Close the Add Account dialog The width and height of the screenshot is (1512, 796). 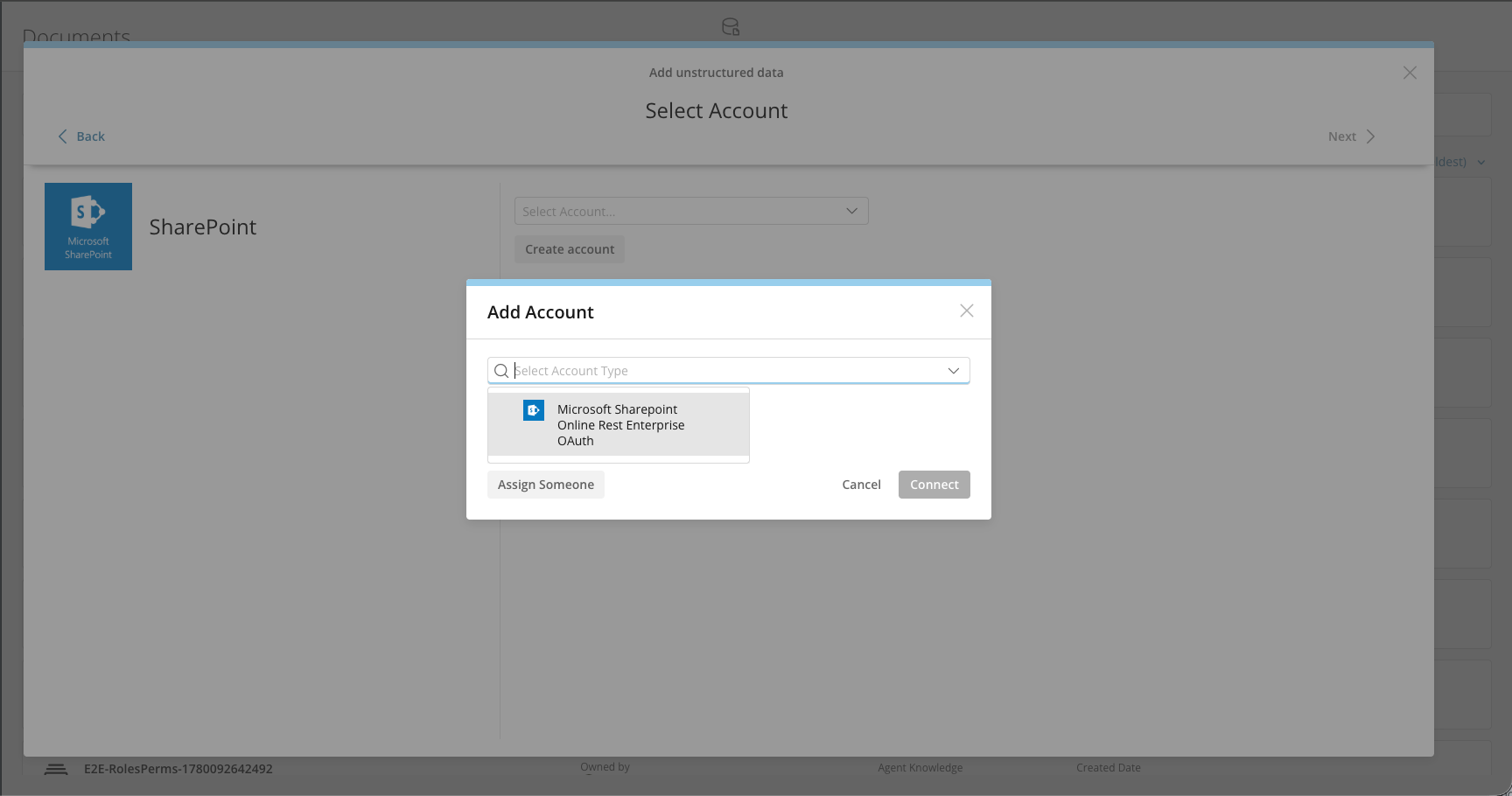point(967,311)
